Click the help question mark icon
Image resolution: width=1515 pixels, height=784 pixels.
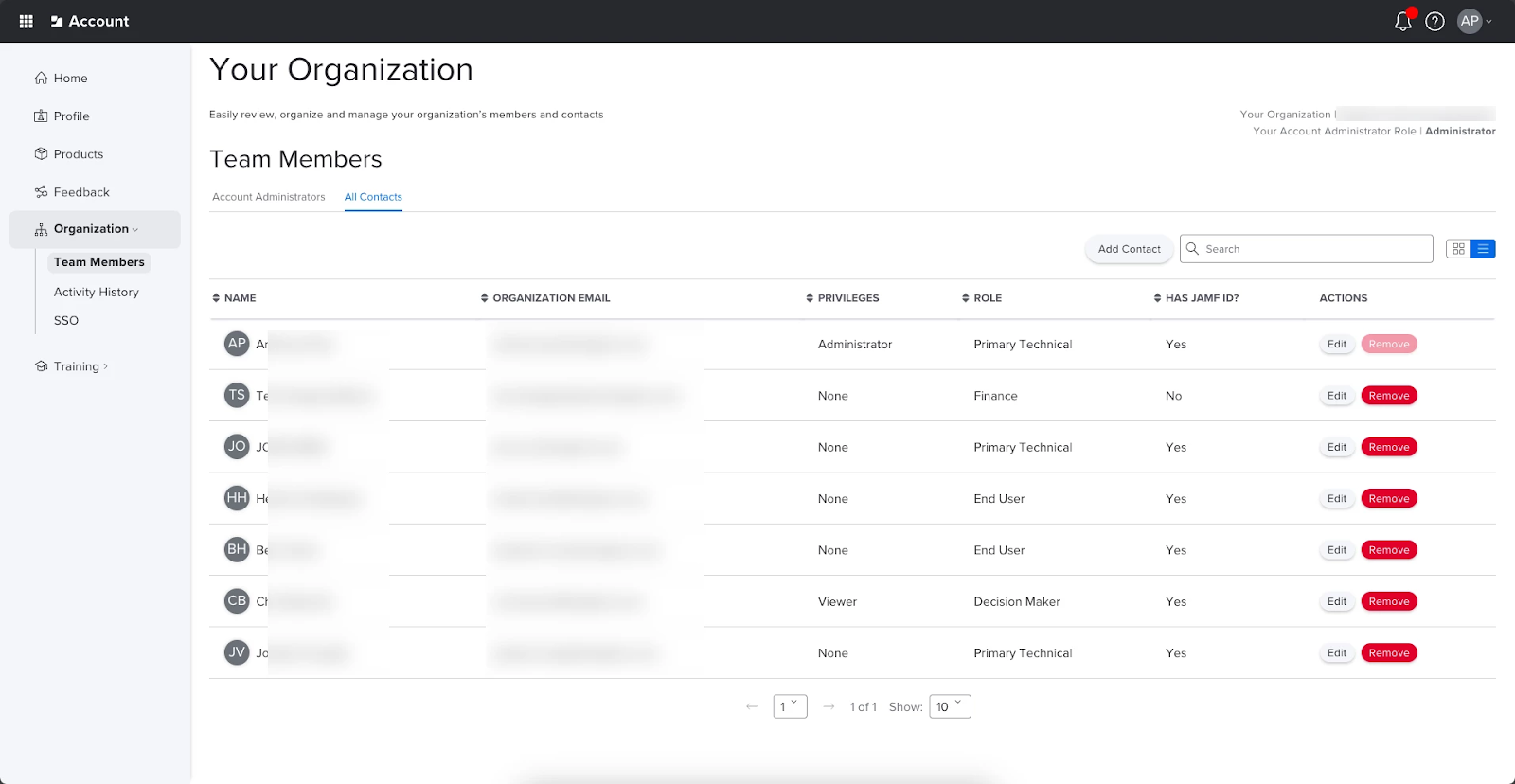[1435, 21]
